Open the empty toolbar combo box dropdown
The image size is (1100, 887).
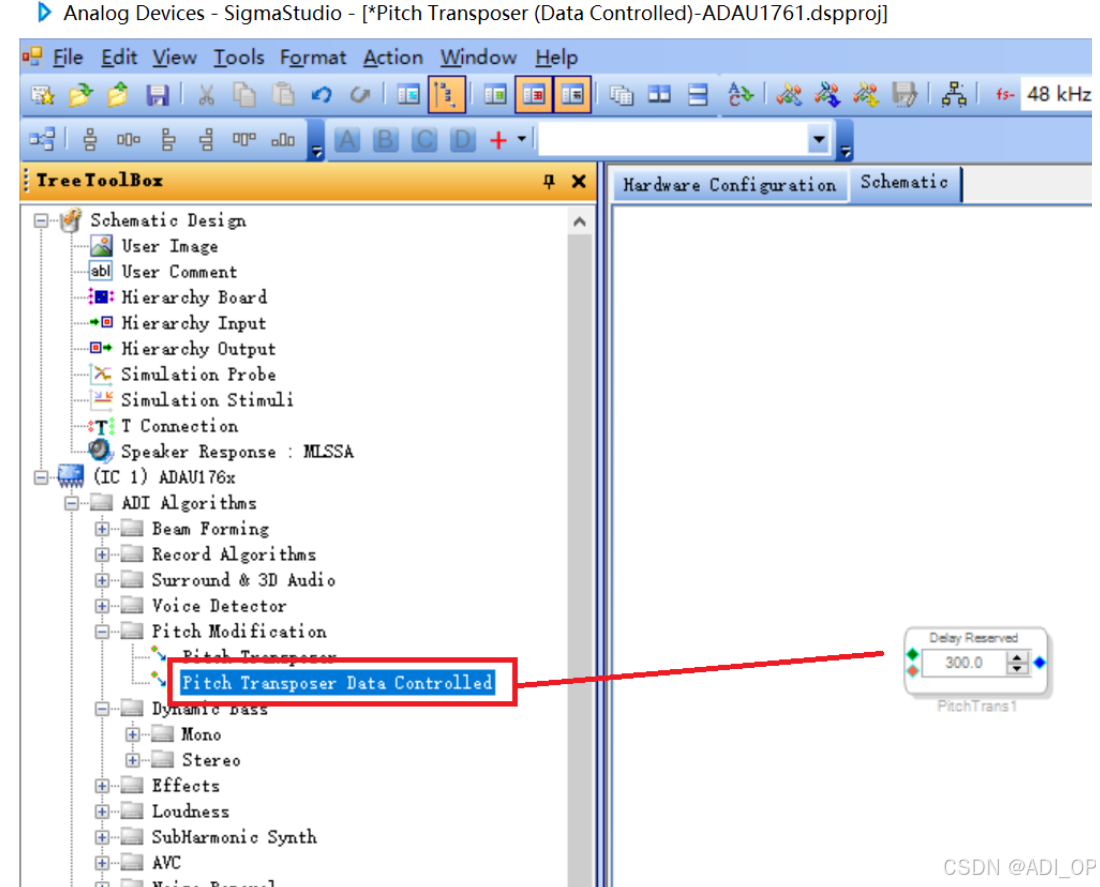pos(819,139)
